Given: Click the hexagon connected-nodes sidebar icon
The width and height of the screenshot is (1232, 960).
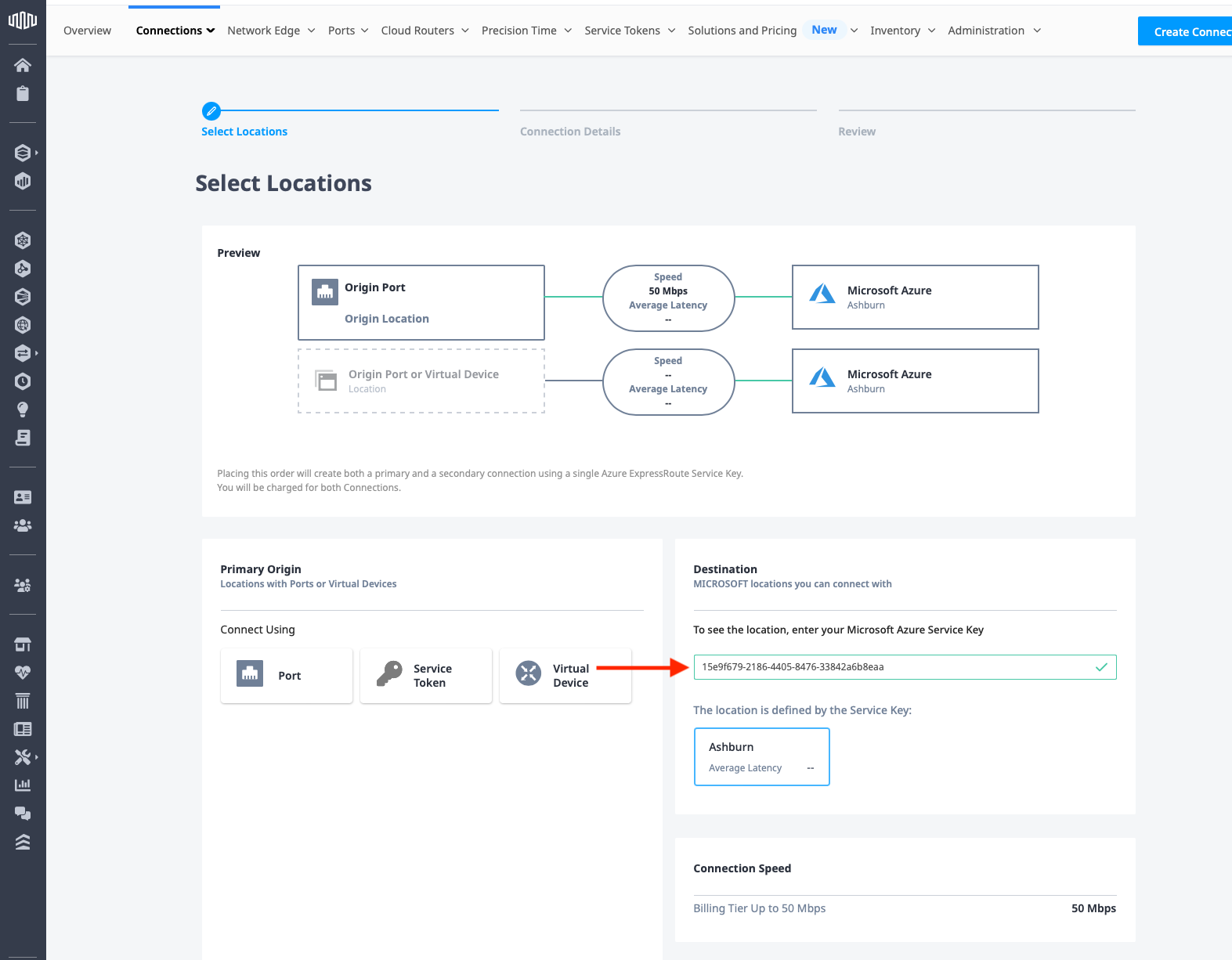Looking at the screenshot, I should (x=23, y=269).
